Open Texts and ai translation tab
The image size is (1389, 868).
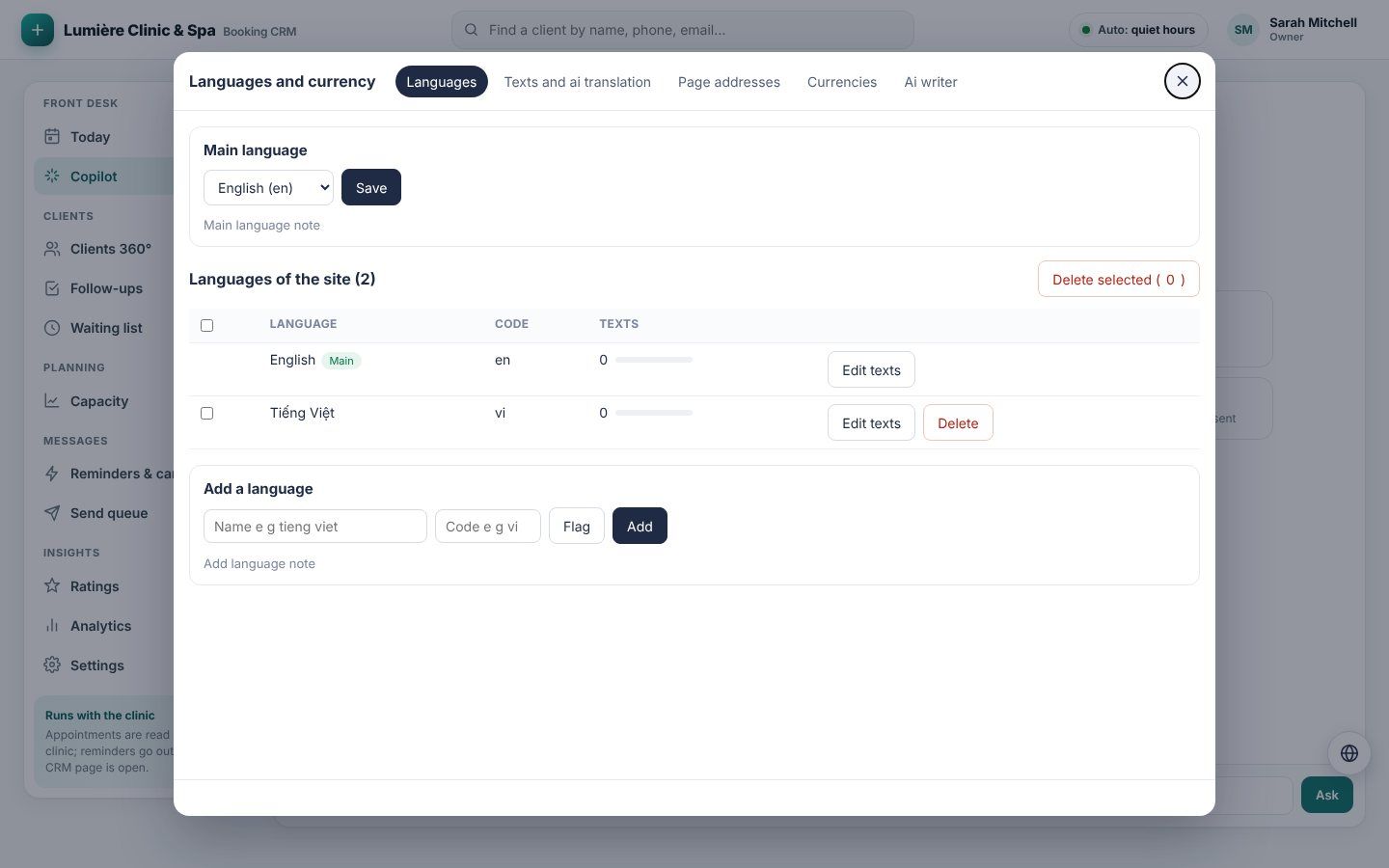[x=578, y=82]
